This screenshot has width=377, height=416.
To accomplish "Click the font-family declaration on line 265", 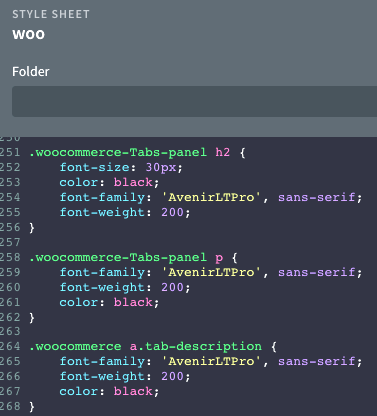I will pos(211,361).
